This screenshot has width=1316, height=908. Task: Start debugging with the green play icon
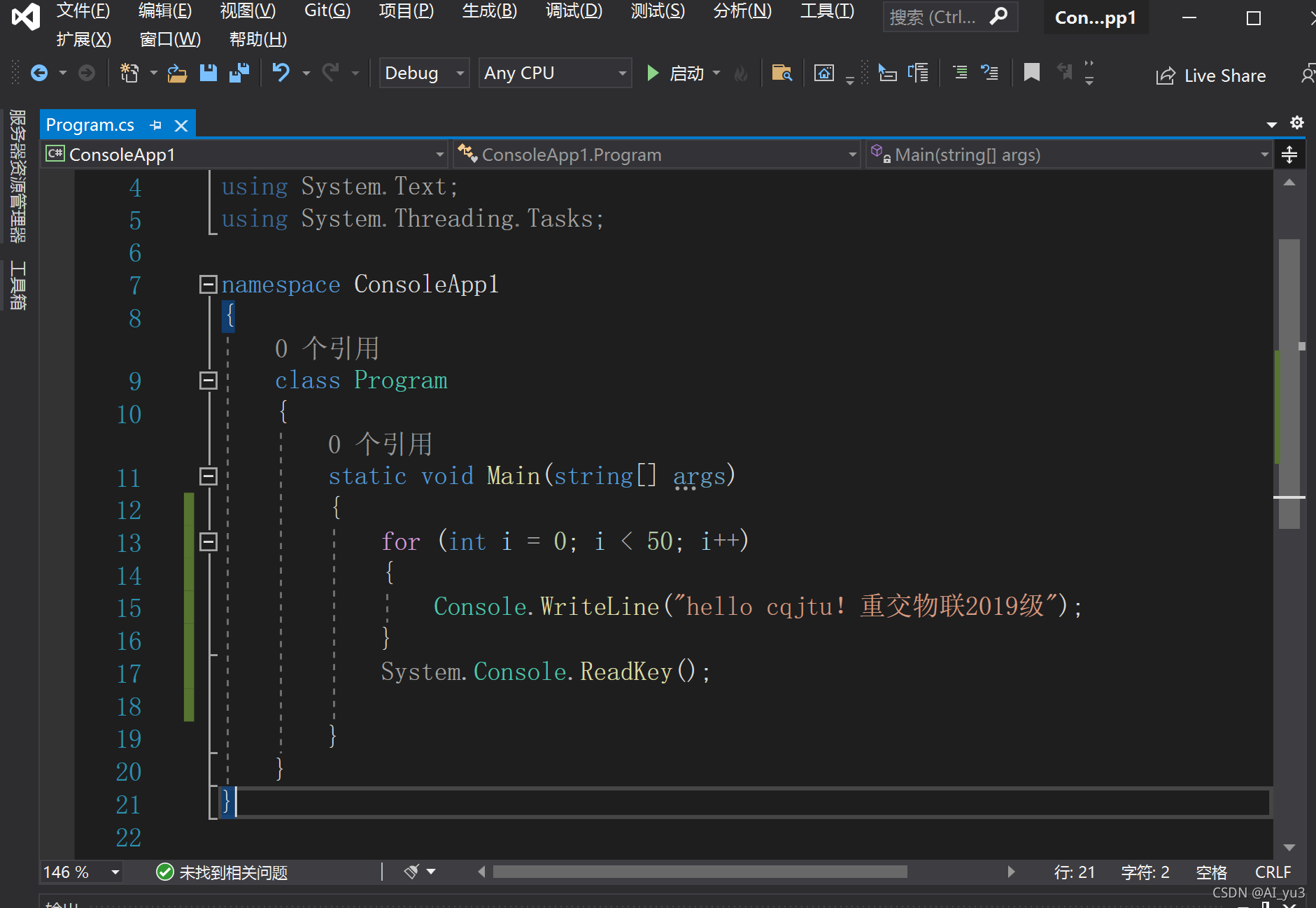pyautogui.click(x=652, y=73)
